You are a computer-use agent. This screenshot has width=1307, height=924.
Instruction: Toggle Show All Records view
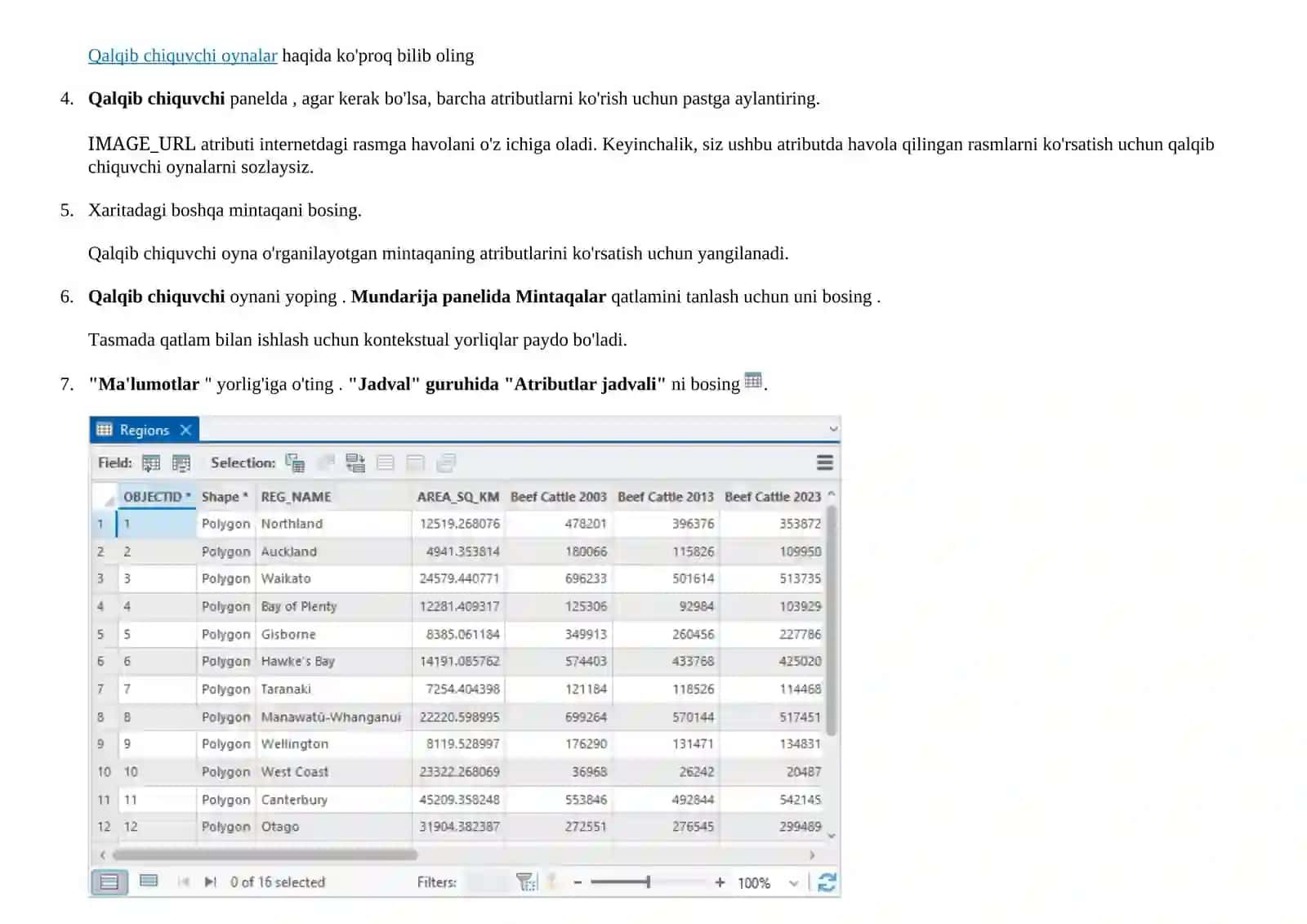click(x=109, y=882)
